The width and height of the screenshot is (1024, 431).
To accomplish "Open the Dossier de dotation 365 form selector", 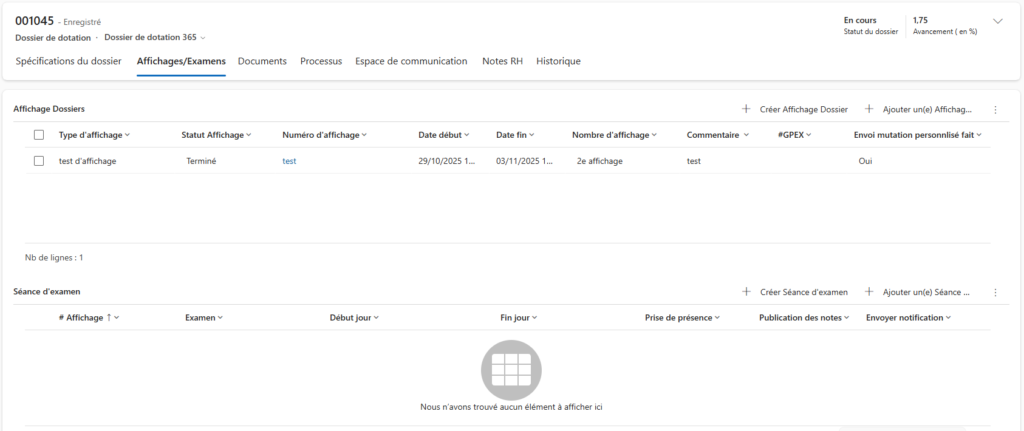I will 155,38.
